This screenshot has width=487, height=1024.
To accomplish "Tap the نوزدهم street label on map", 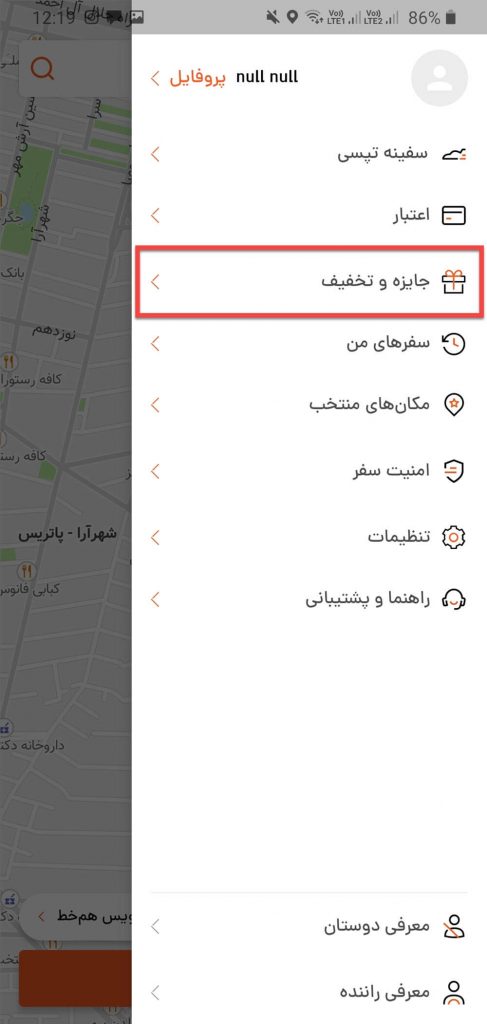I will click(x=55, y=332).
